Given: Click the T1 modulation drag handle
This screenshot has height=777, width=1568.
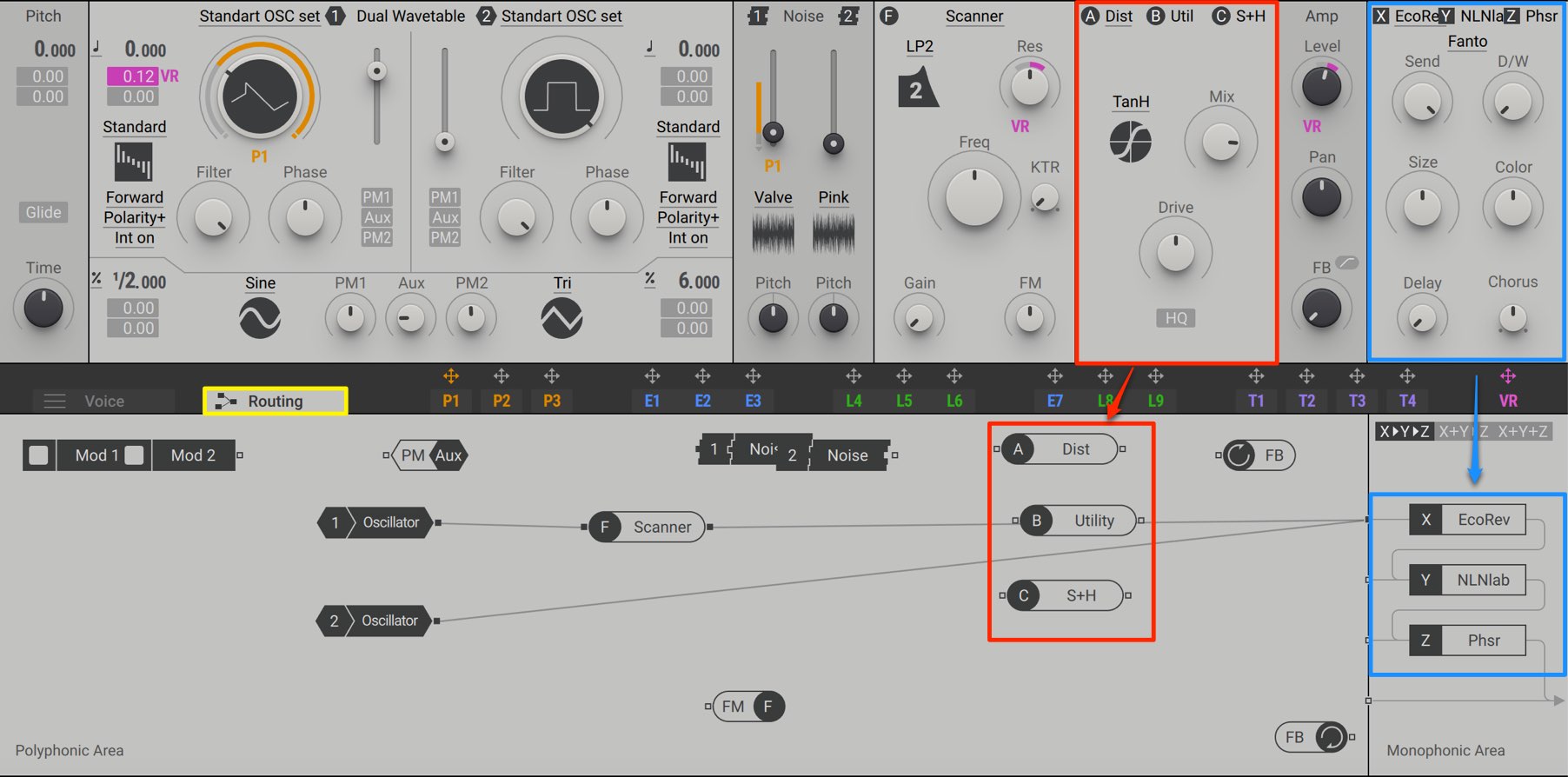Looking at the screenshot, I should point(1256,376).
